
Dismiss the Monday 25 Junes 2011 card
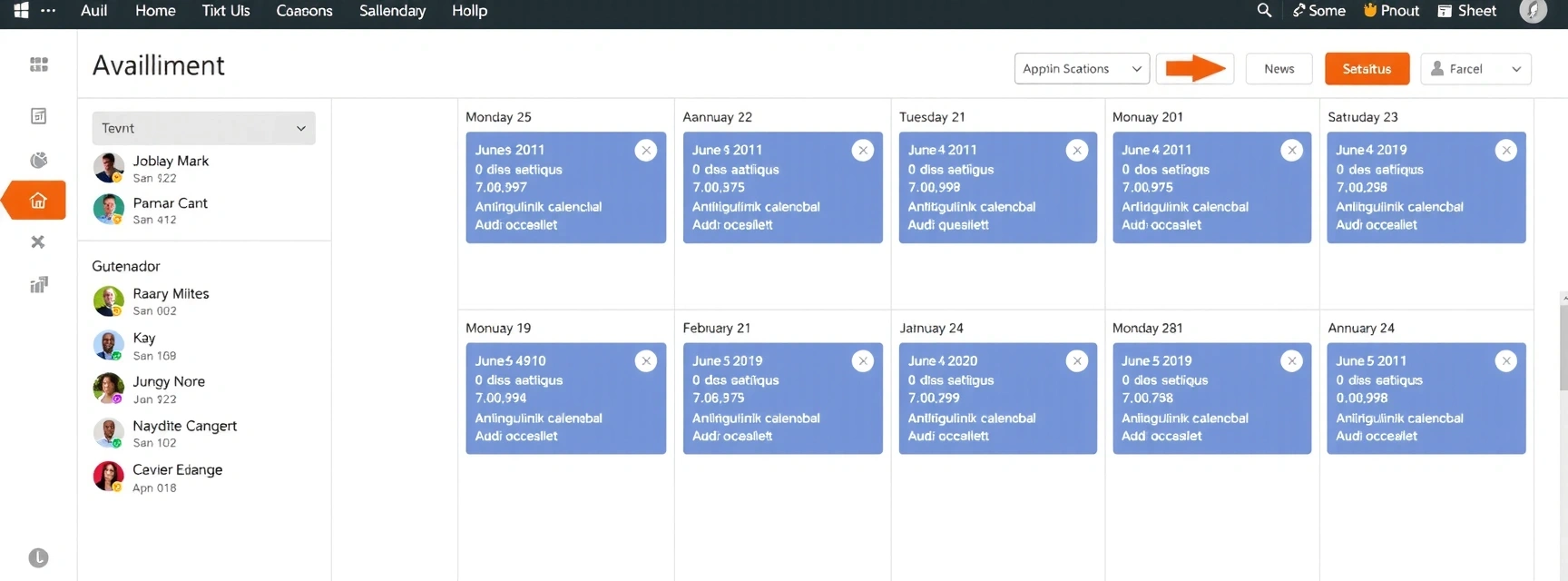pos(645,151)
